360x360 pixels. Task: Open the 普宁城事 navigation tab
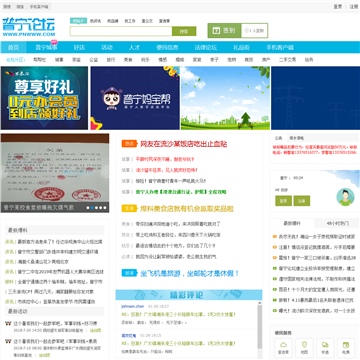tap(46, 47)
